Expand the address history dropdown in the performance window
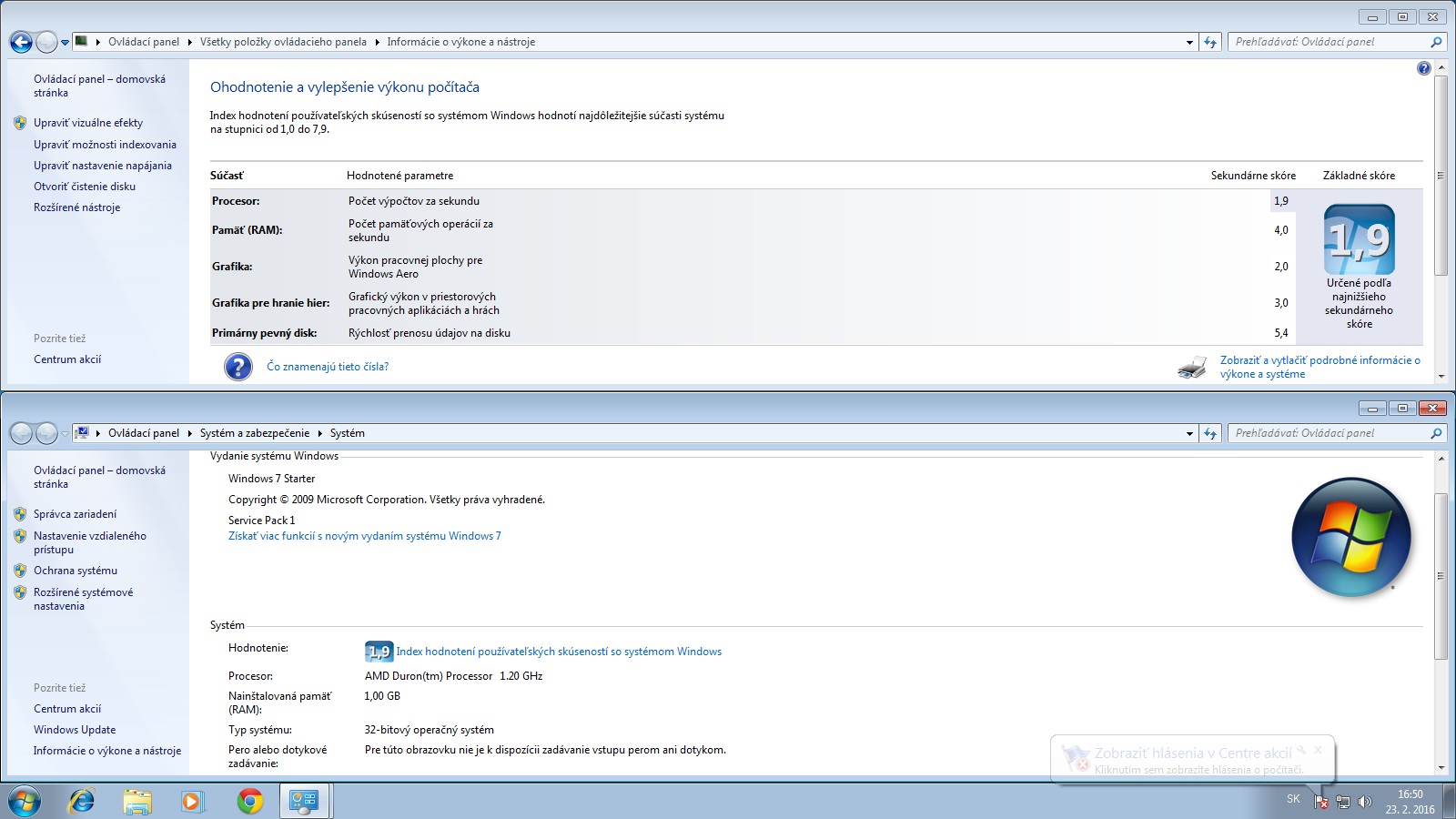This screenshot has height=819, width=1456. pos(1189,42)
